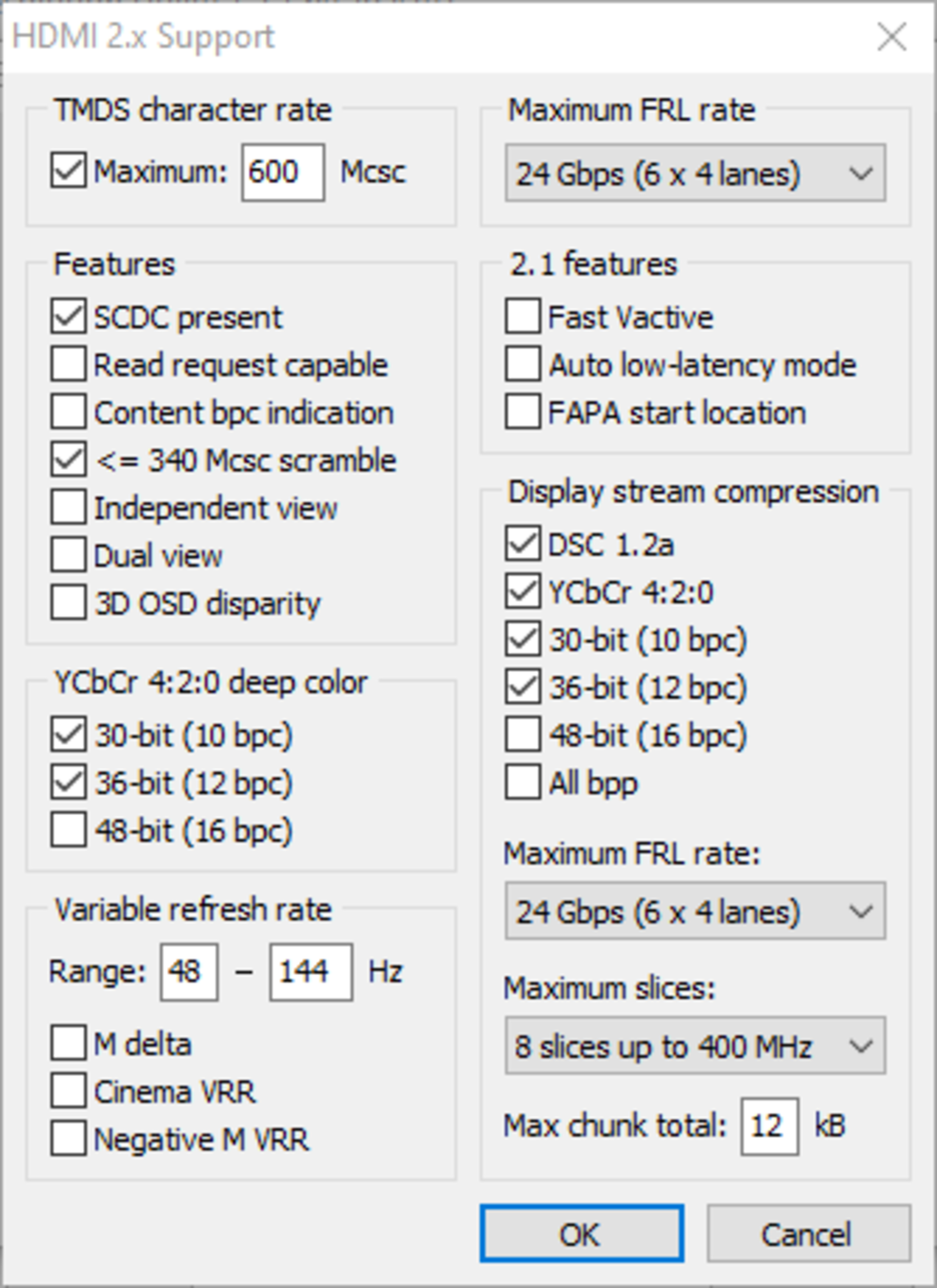Enable Fast Vactive feature
Viewport: 937px width, 1288px height.
(522, 316)
